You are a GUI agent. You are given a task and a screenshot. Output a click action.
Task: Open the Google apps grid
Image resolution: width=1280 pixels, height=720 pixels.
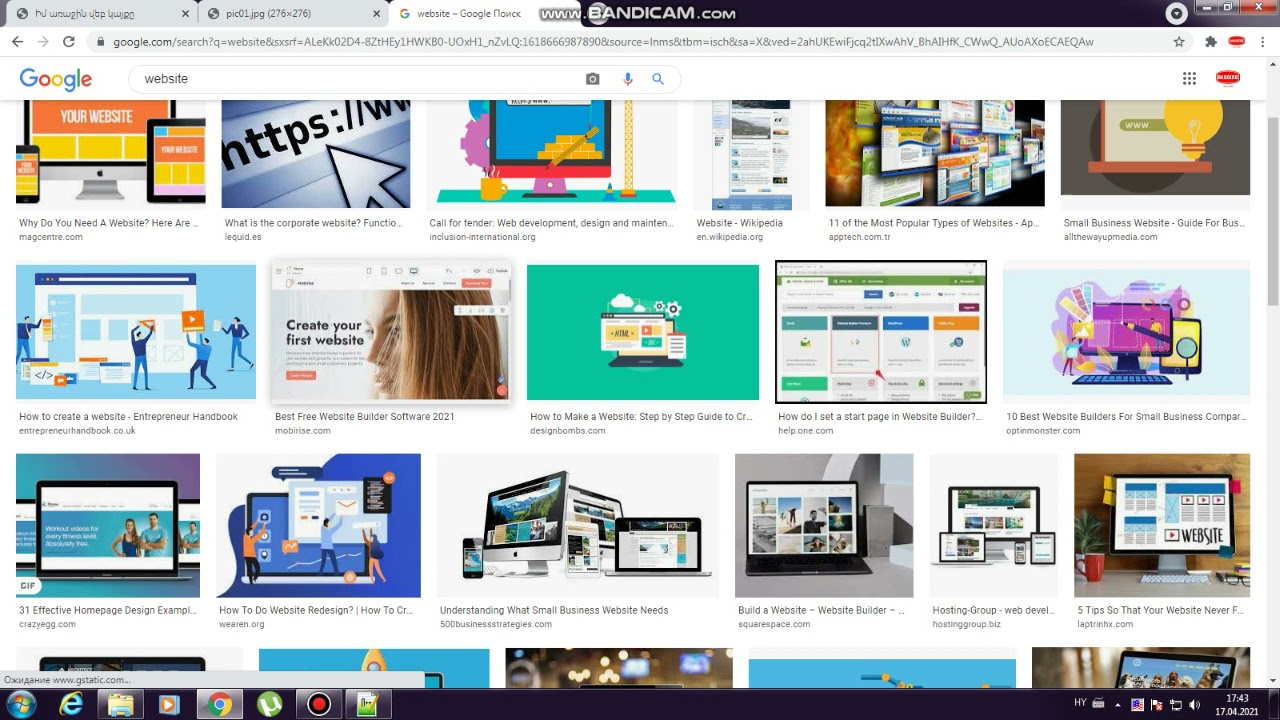click(x=1189, y=79)
